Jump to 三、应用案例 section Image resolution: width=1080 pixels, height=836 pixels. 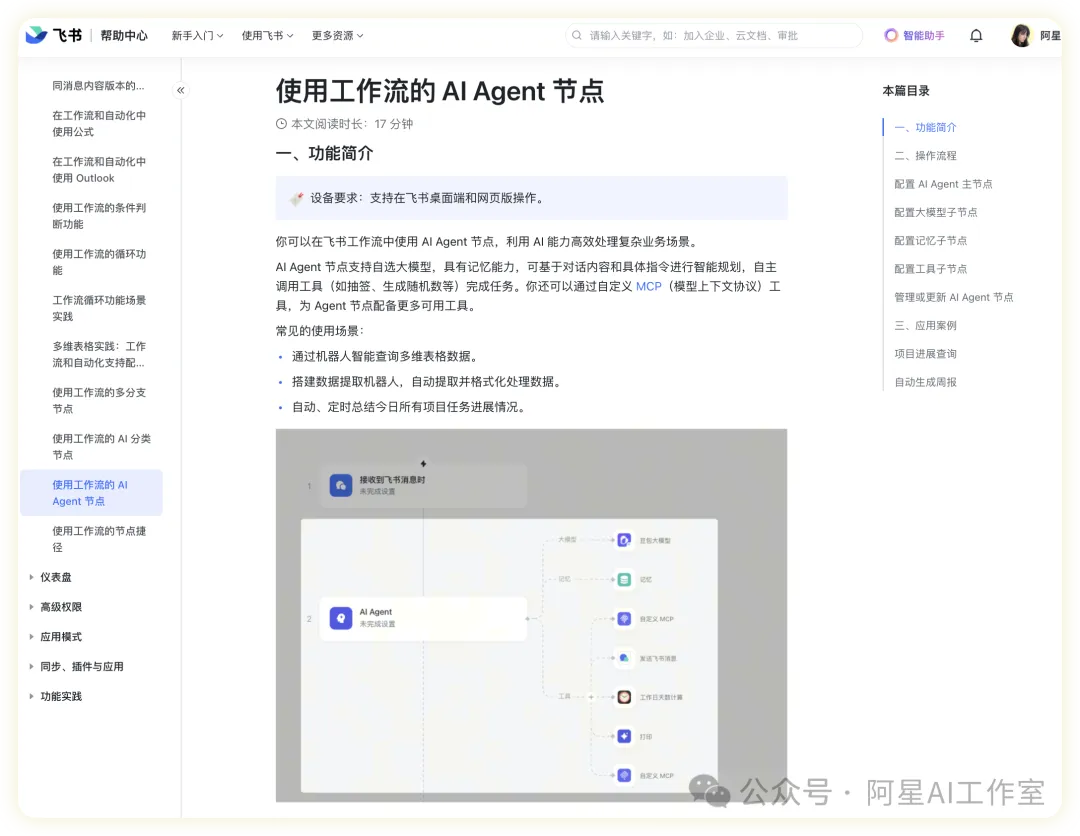925,325
